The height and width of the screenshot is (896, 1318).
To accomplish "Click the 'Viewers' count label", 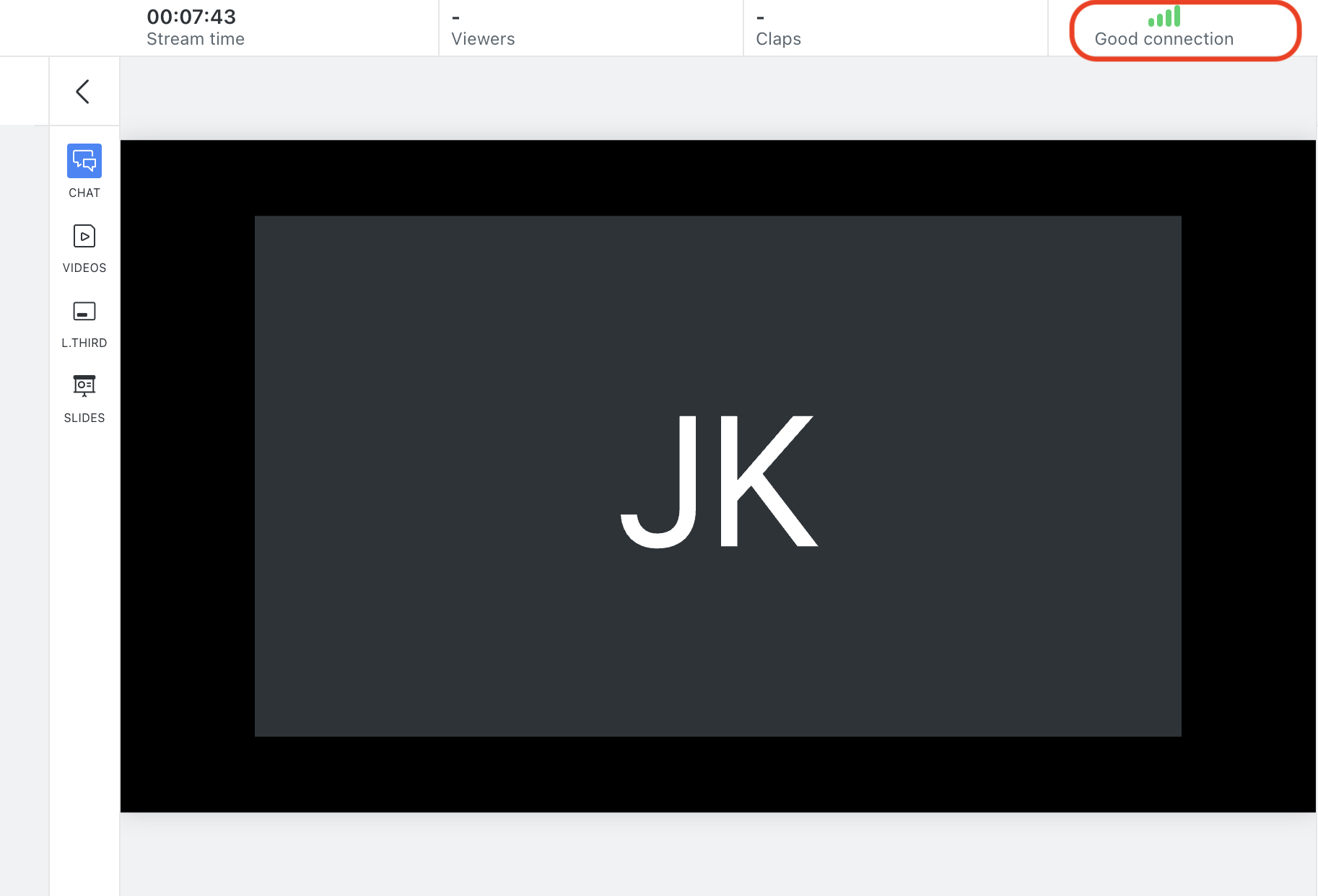I will tap(483, 39).
